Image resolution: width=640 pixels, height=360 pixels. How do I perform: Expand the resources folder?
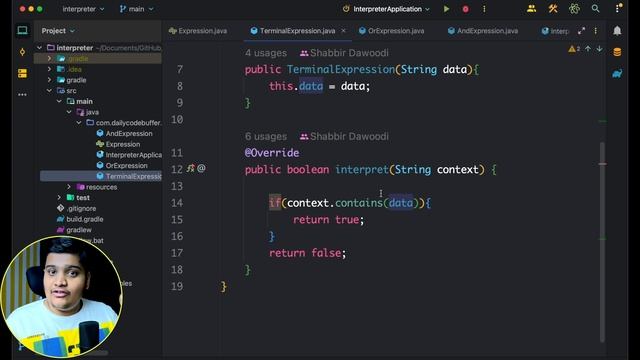[x=69, y=187]
